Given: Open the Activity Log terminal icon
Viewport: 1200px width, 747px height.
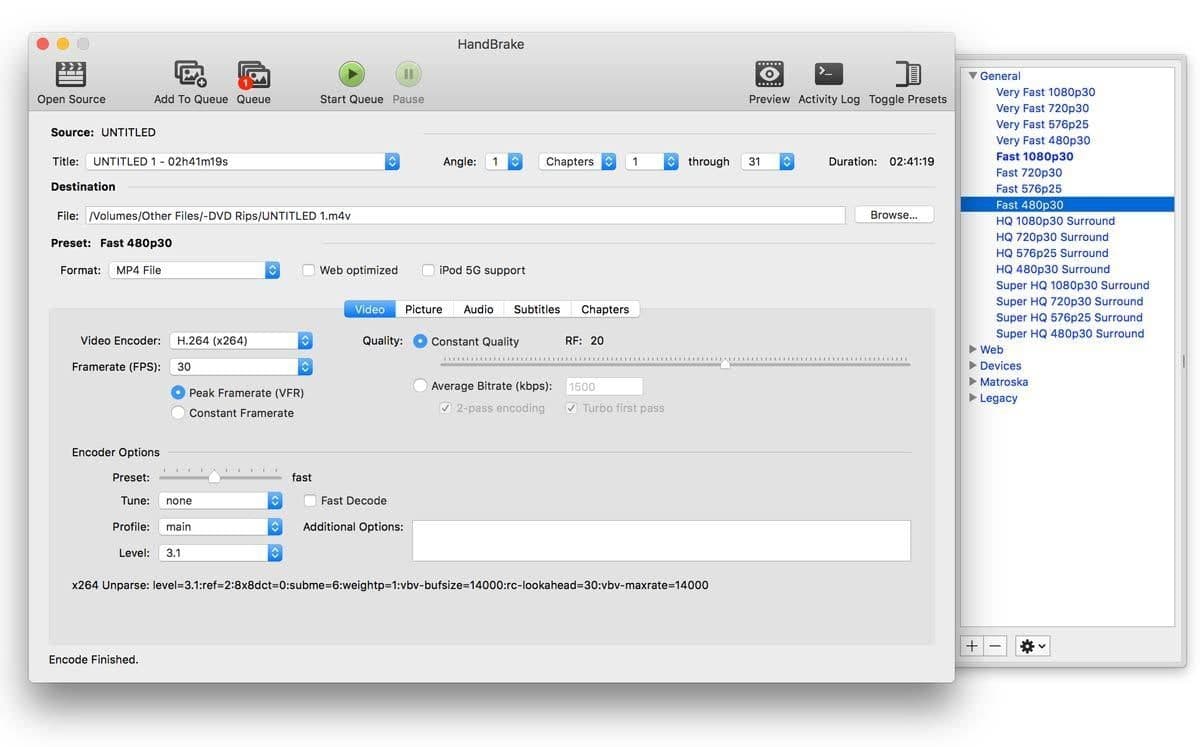Looking at the screenshot, I should pyautogui.click(x=829, y=74).
